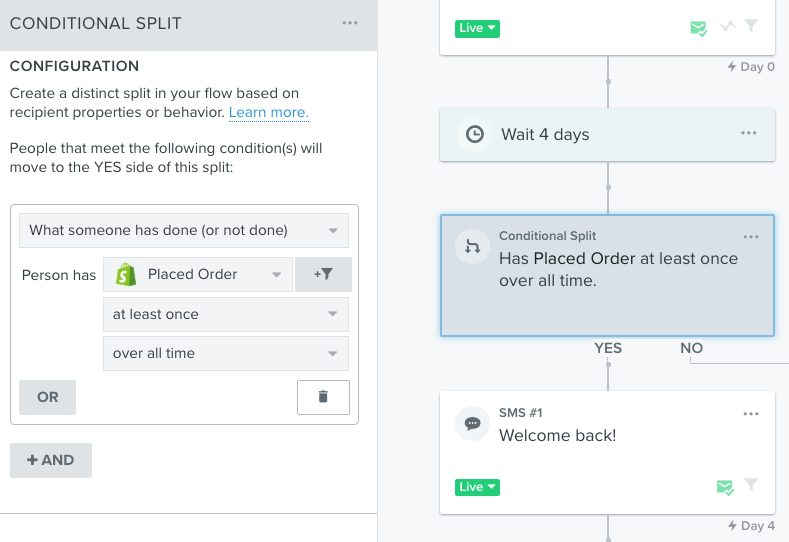Delete condition with trash icon

point(323,397)
